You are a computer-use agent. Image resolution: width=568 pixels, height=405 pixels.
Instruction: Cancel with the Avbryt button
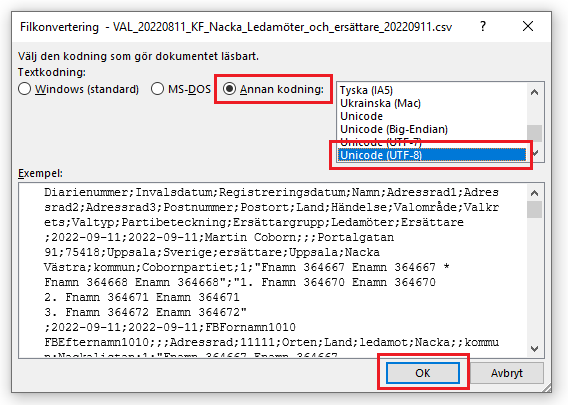(x=507, y=373)
